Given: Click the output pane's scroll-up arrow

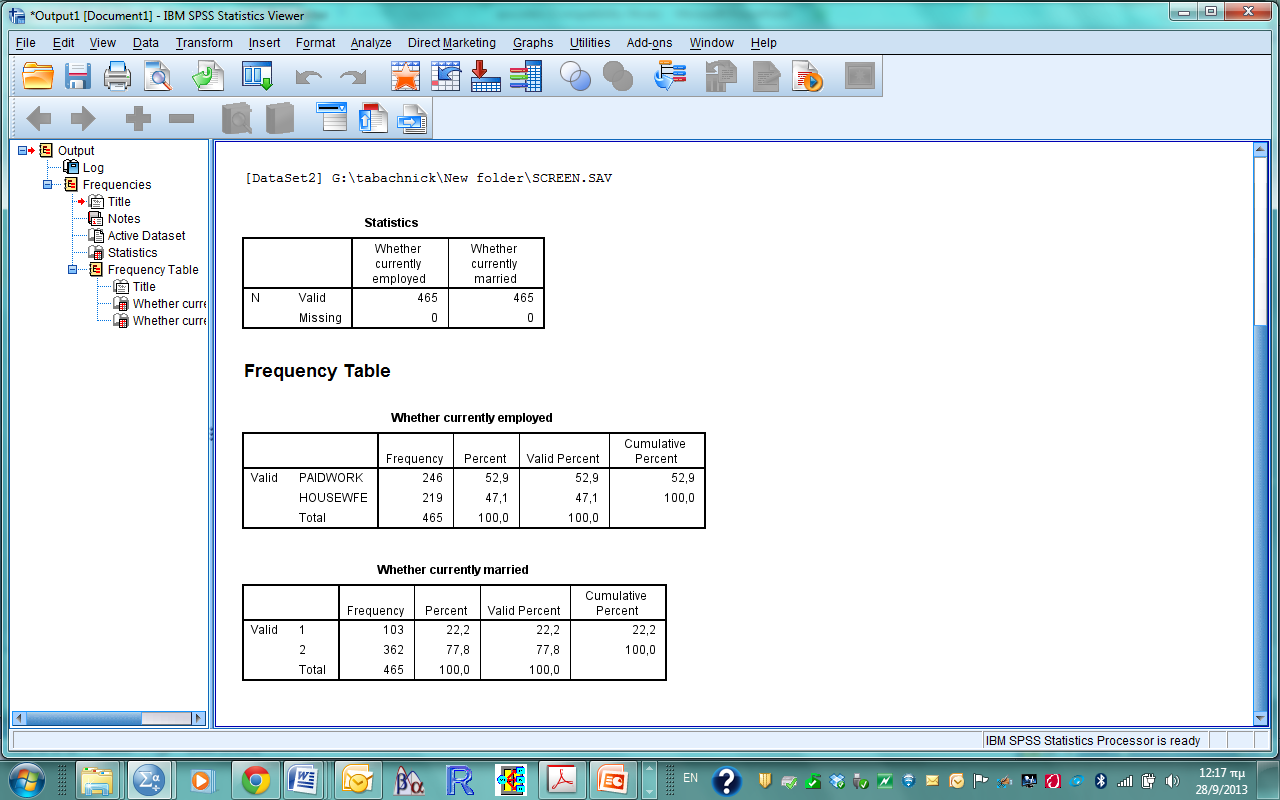Looking at the screenshot, I should coord(1260,150).
